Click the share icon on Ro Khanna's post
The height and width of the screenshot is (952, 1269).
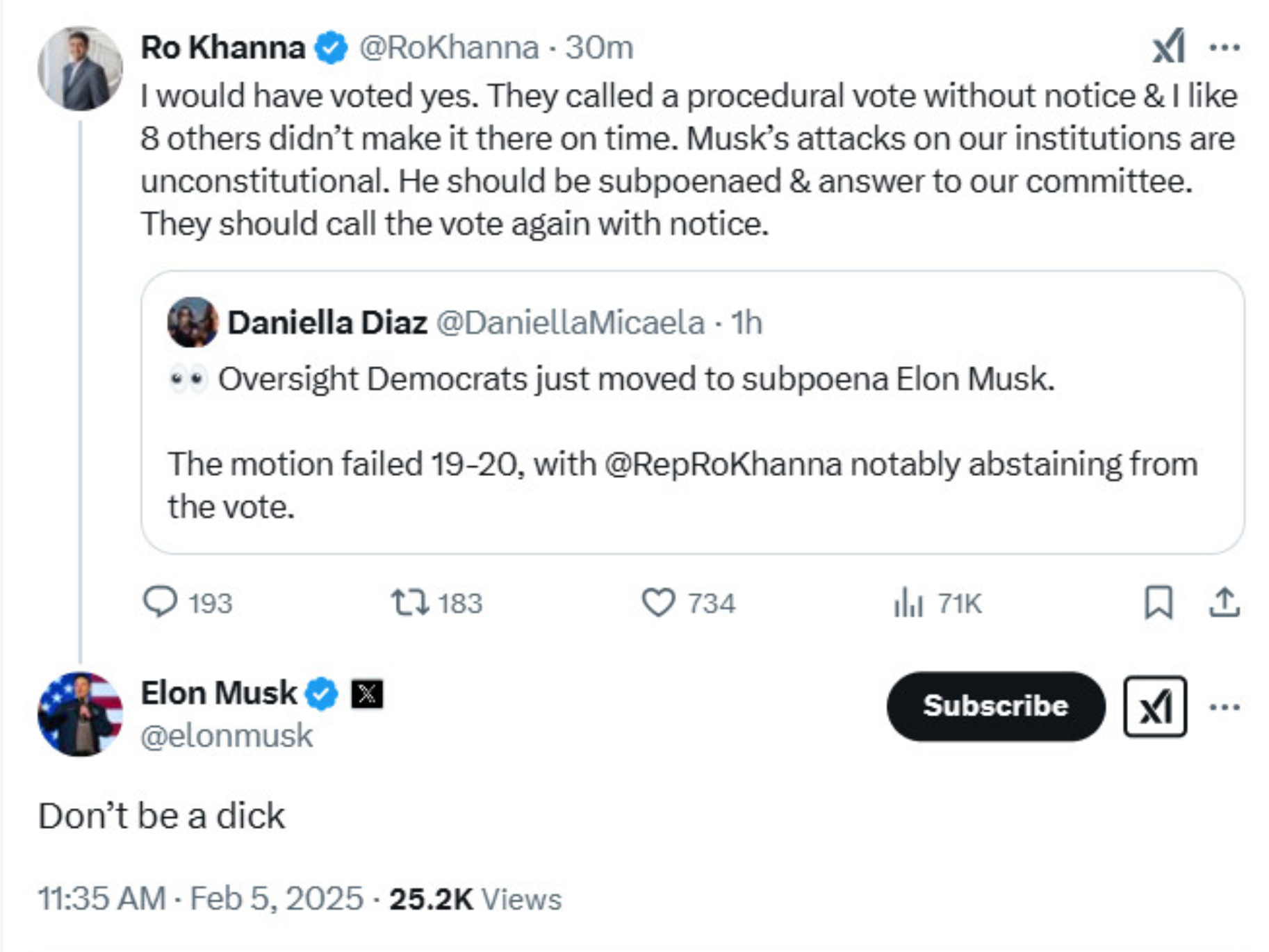tap(1224, 602)
